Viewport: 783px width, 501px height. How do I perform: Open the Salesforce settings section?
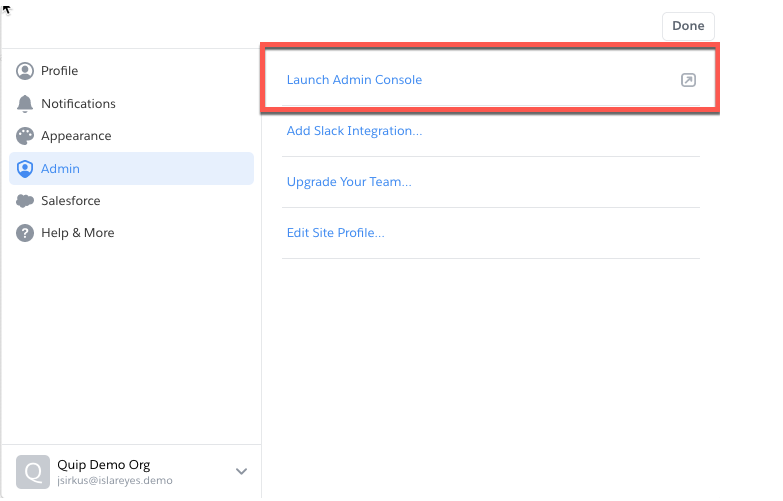click(71, 201)
